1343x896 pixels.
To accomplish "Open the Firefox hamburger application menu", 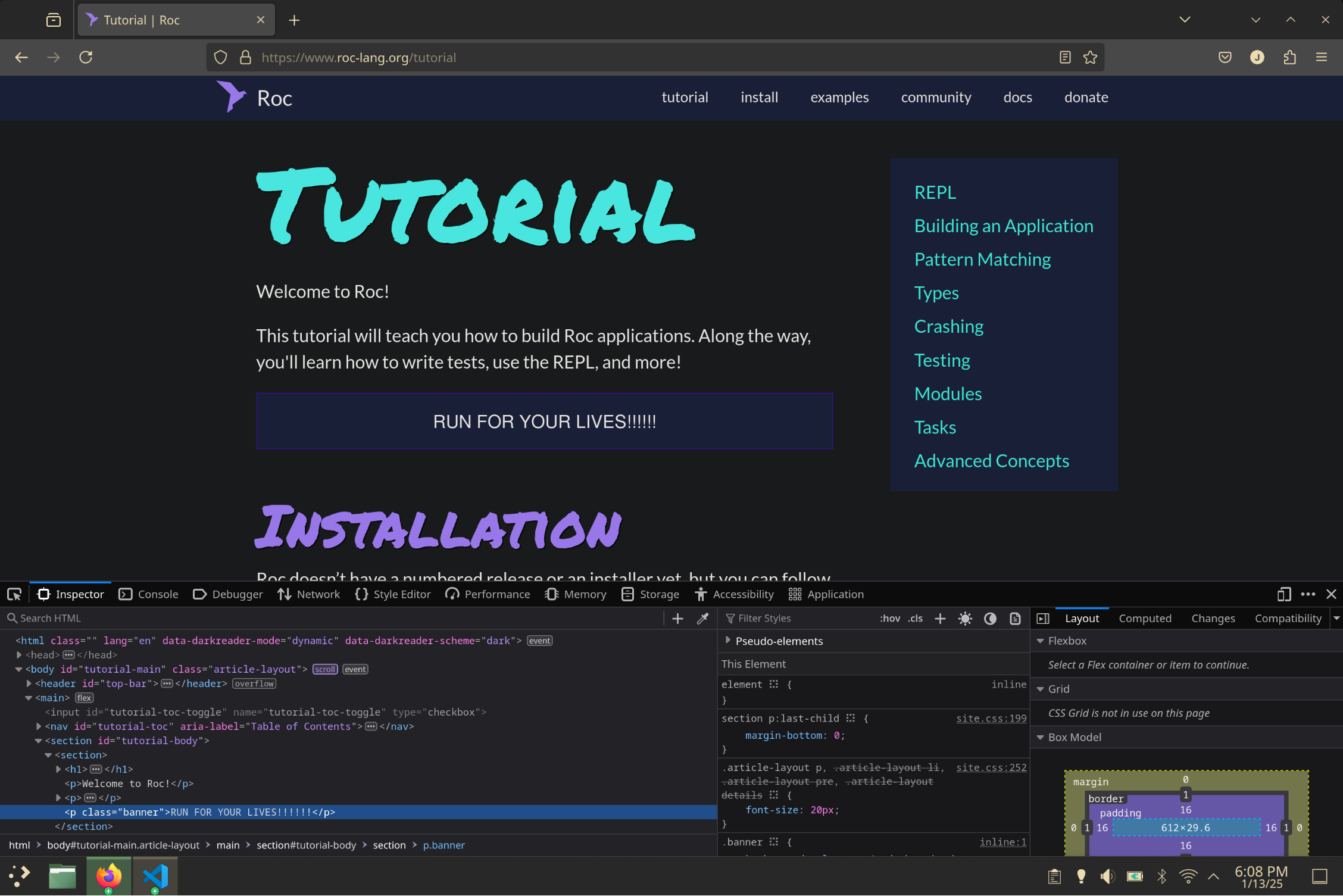I will coord(1322,57).
